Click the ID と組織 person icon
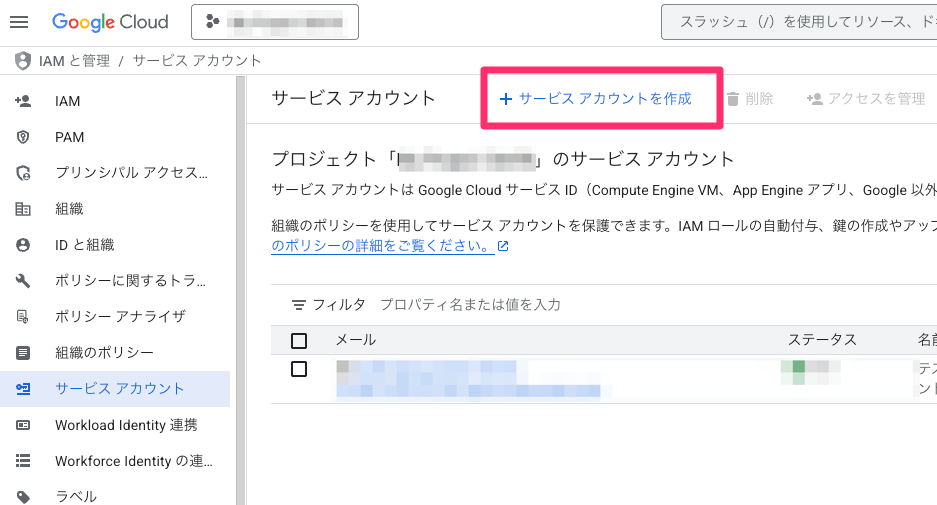 tap(23, 244)
